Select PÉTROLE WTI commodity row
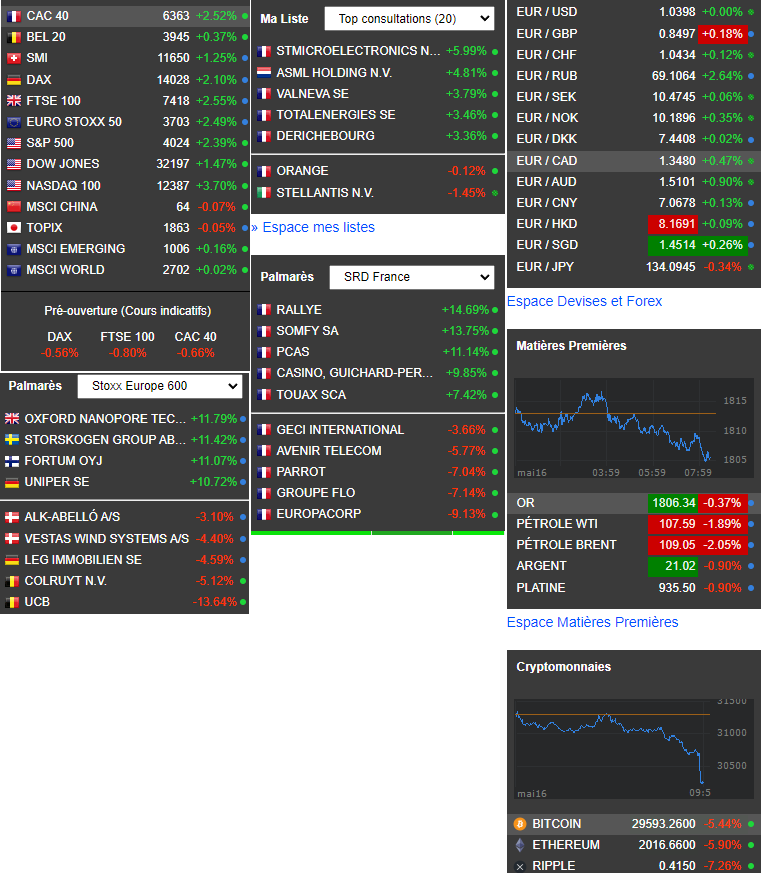765x876 pixels. pyautogui.click(x=634, y=524)
